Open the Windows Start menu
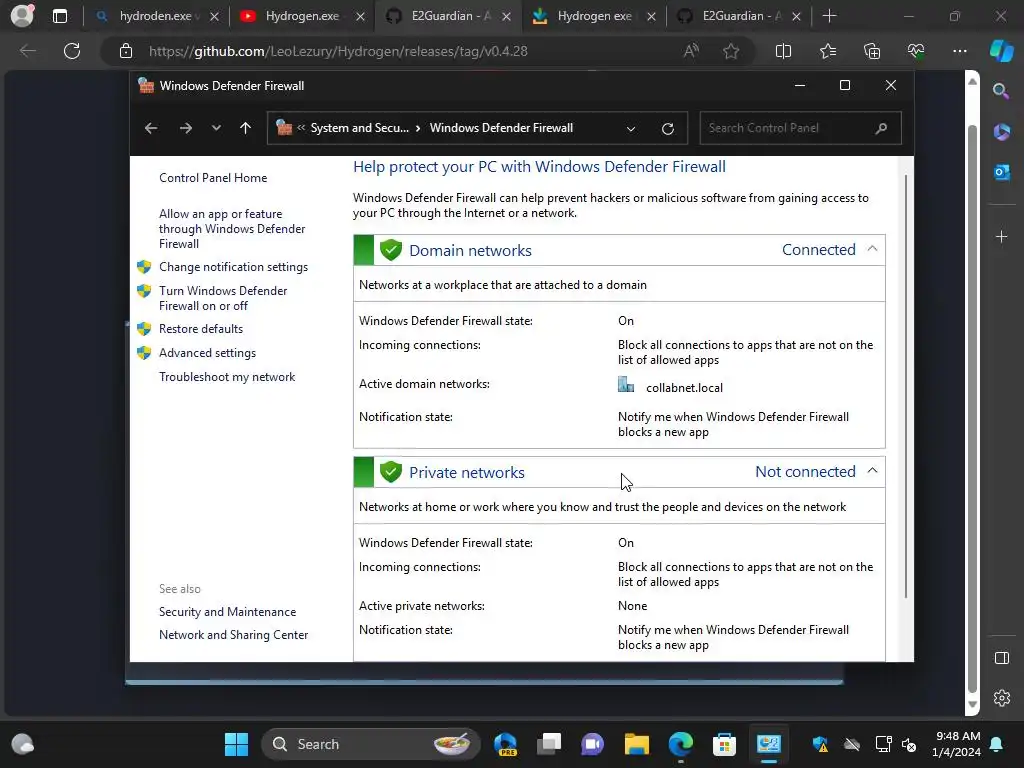 pos(236,744)
